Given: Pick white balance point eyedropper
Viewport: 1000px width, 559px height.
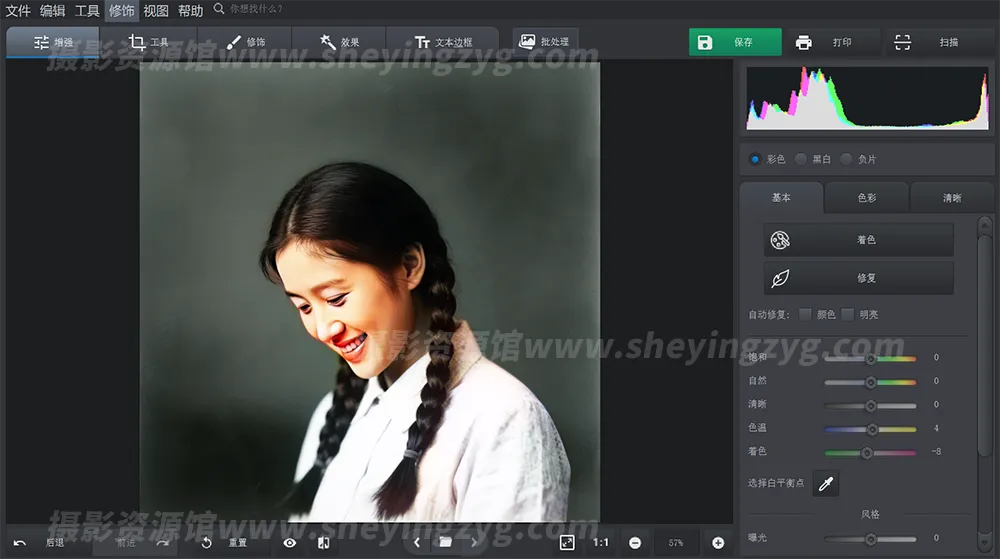Looking at the screenshot, I should [x=826, y=484].
